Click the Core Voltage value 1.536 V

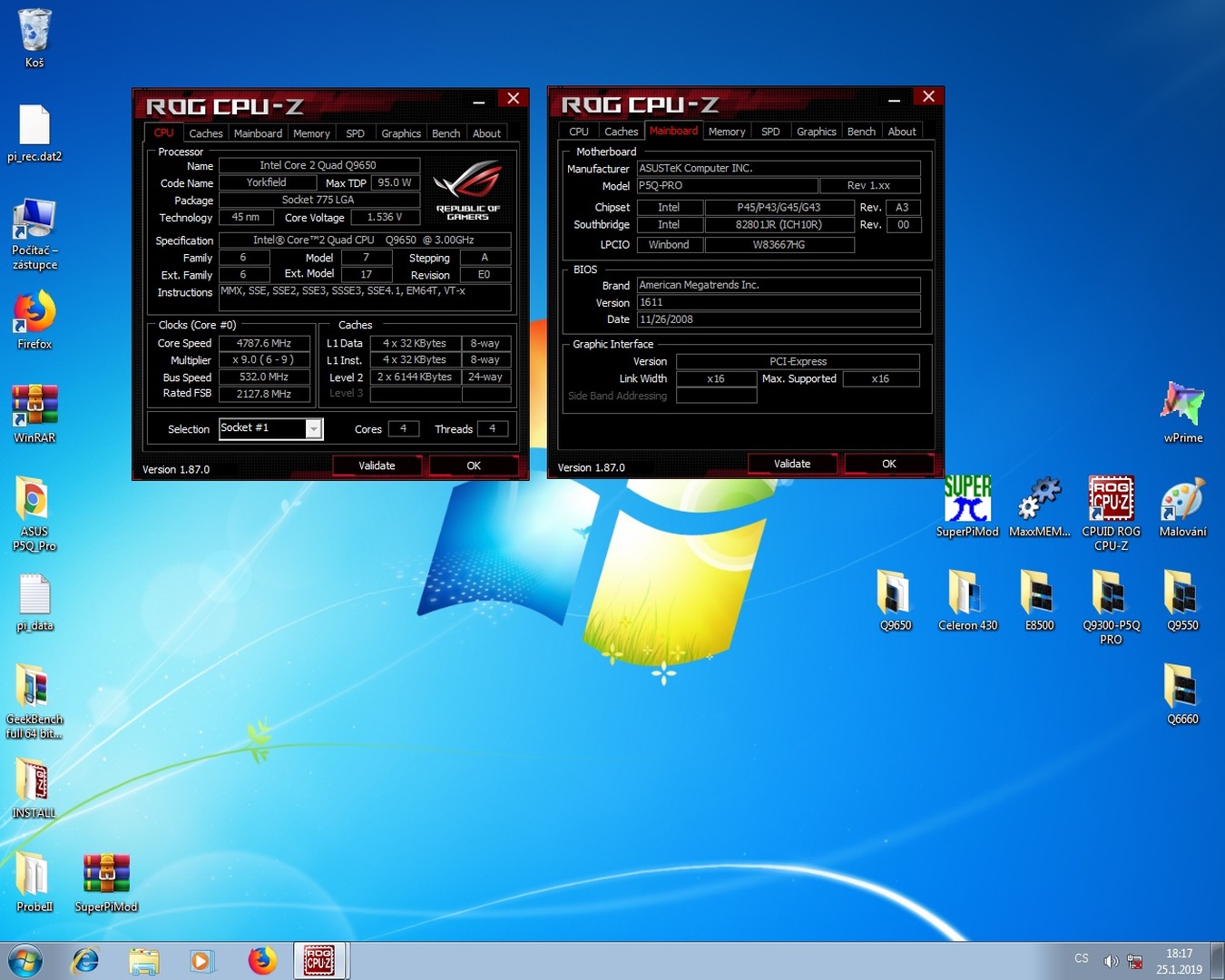click(x=385, y=217)
